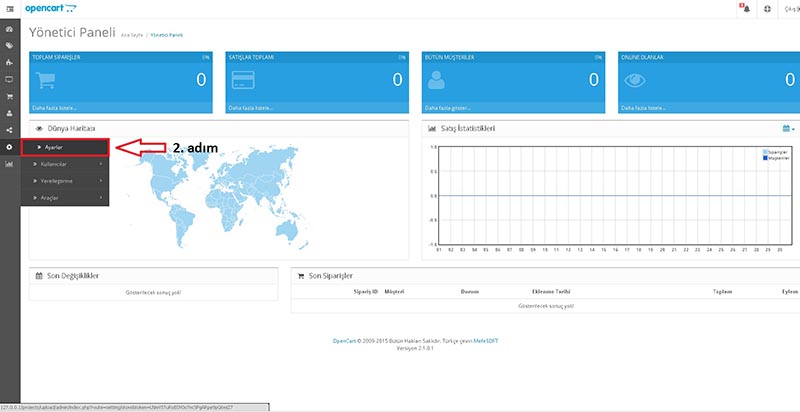
Task: Click eye icon beside Dünya Haritası heading
Action: pos(39,129)
